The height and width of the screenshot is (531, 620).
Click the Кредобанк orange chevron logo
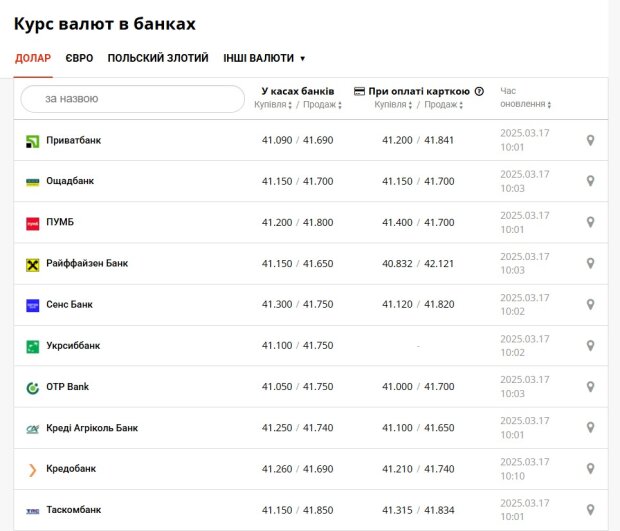tap(32, 470)
